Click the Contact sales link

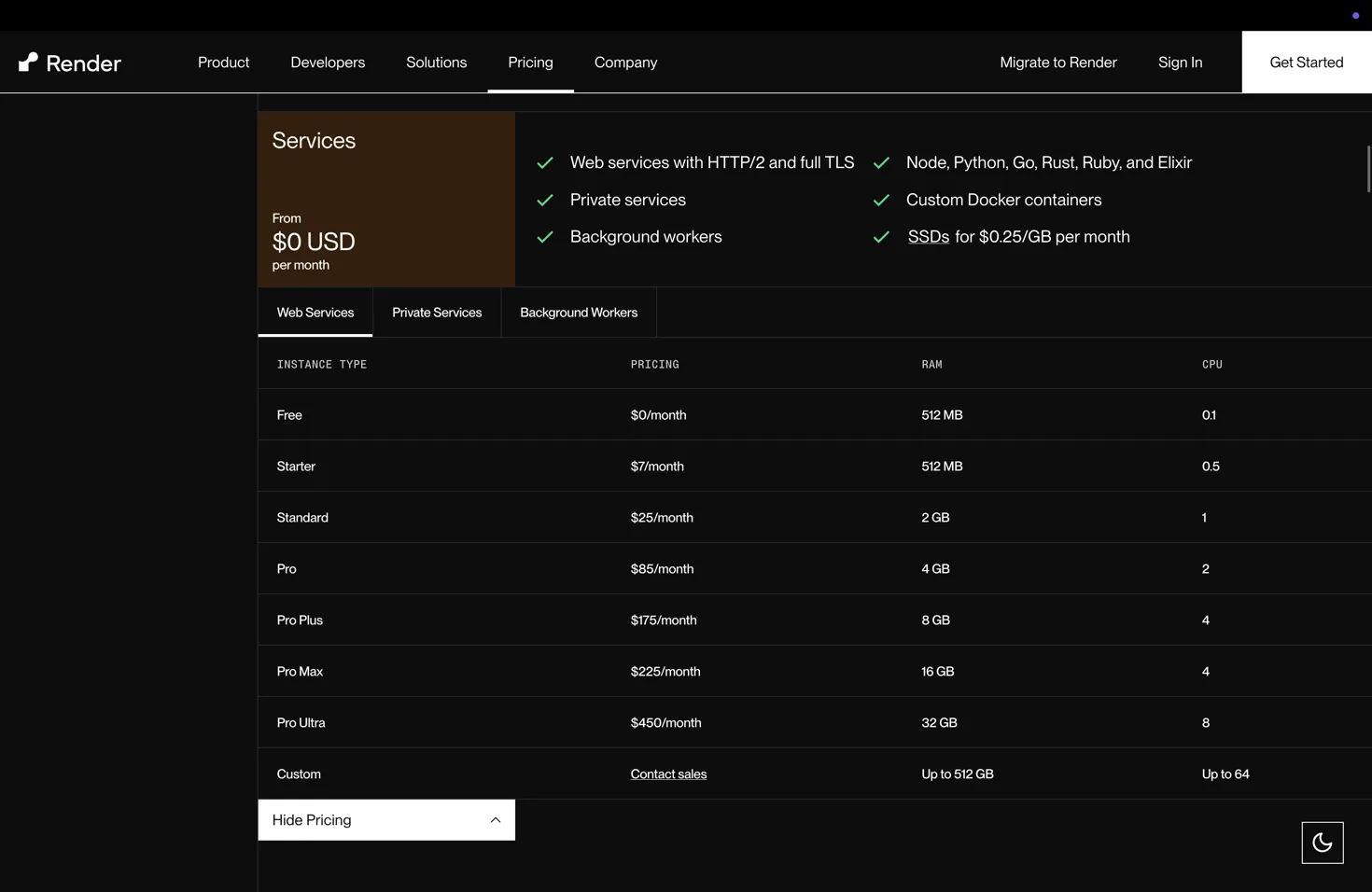coord(668,774)
